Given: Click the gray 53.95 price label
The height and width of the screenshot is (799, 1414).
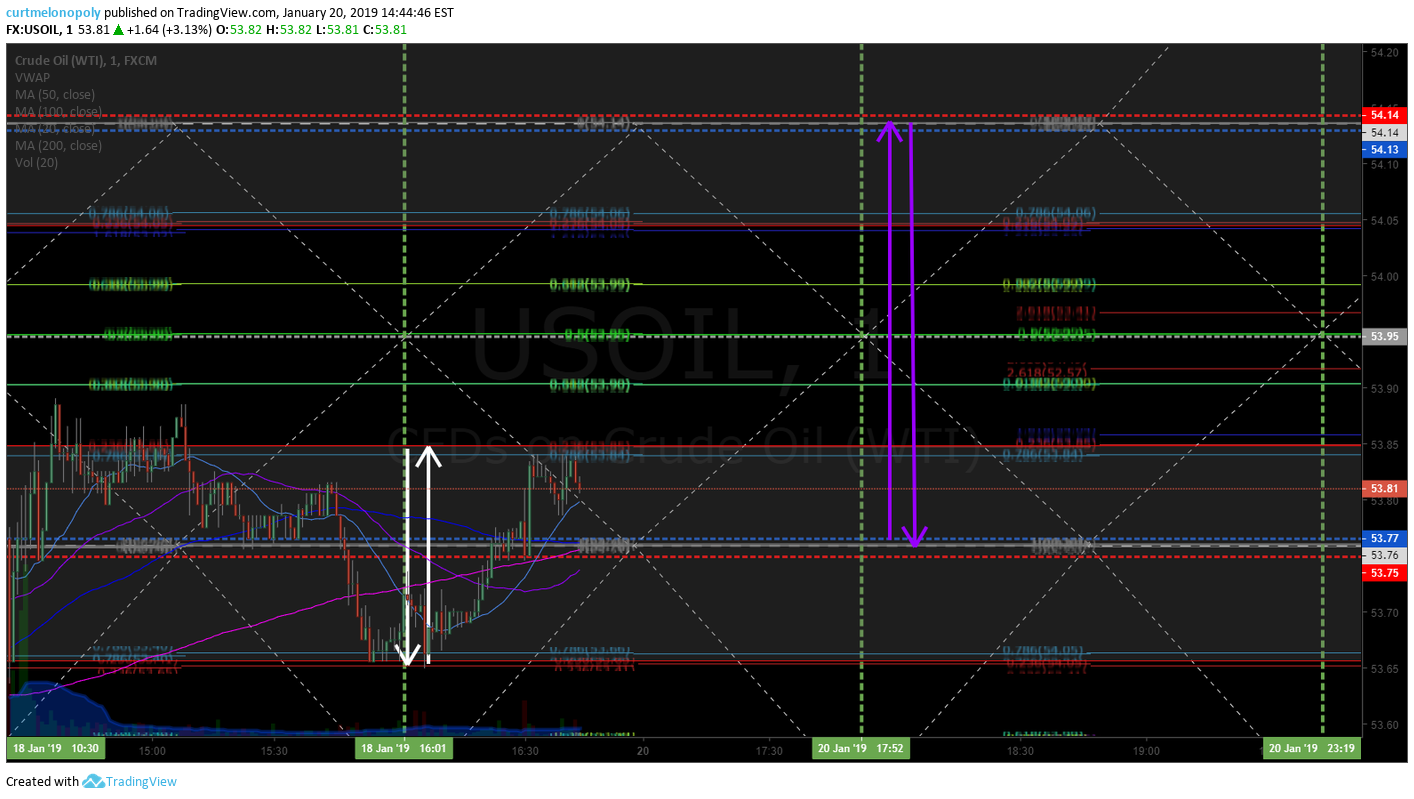Looking at the screenshot, I should pyautogui.click(x=1385, y=336).
